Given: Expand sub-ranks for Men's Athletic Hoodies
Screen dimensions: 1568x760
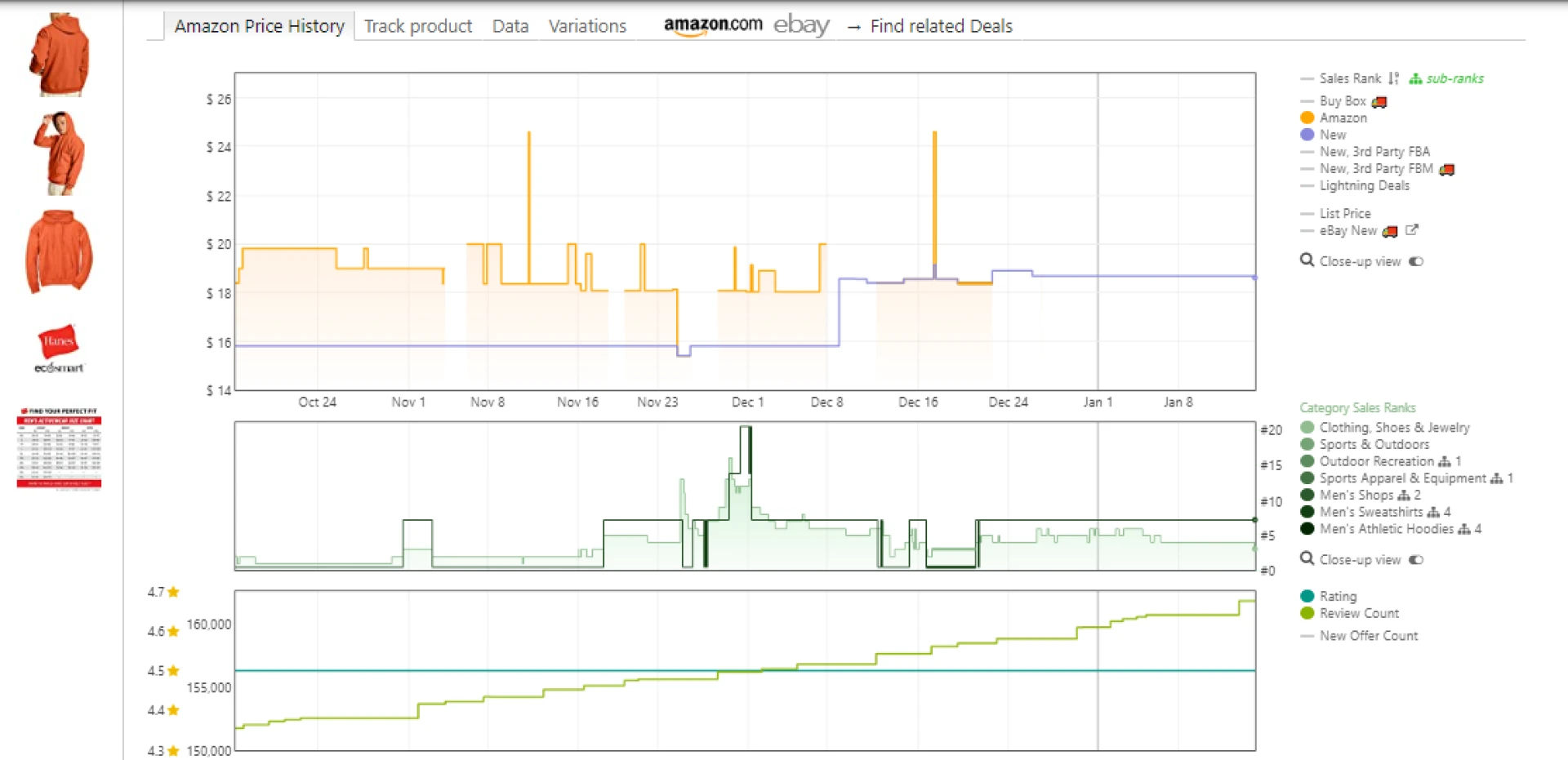Looking at the screenshot, I should click(1465, 529).
